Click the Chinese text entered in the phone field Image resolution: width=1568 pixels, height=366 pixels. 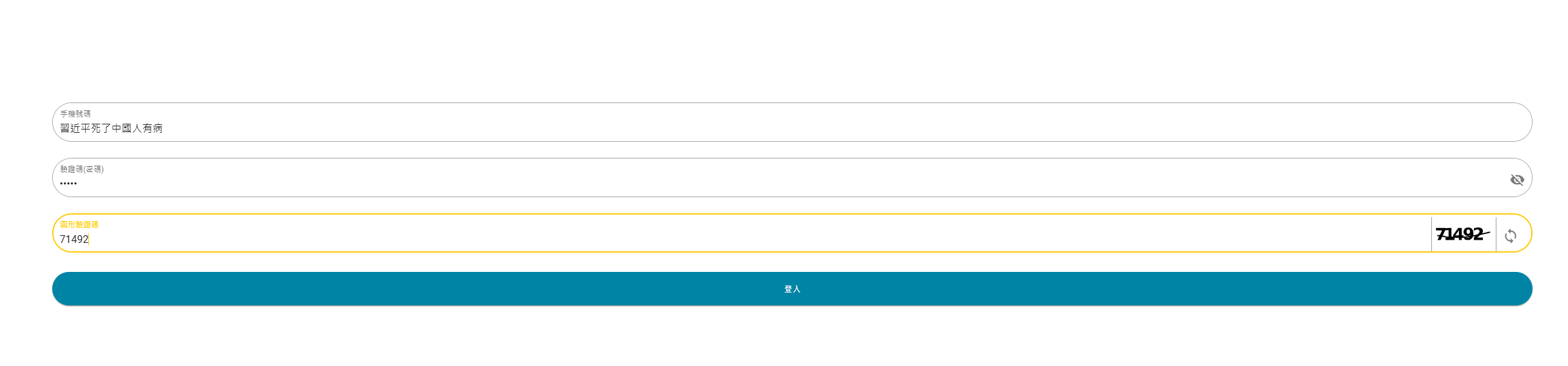tap(112, 128)
